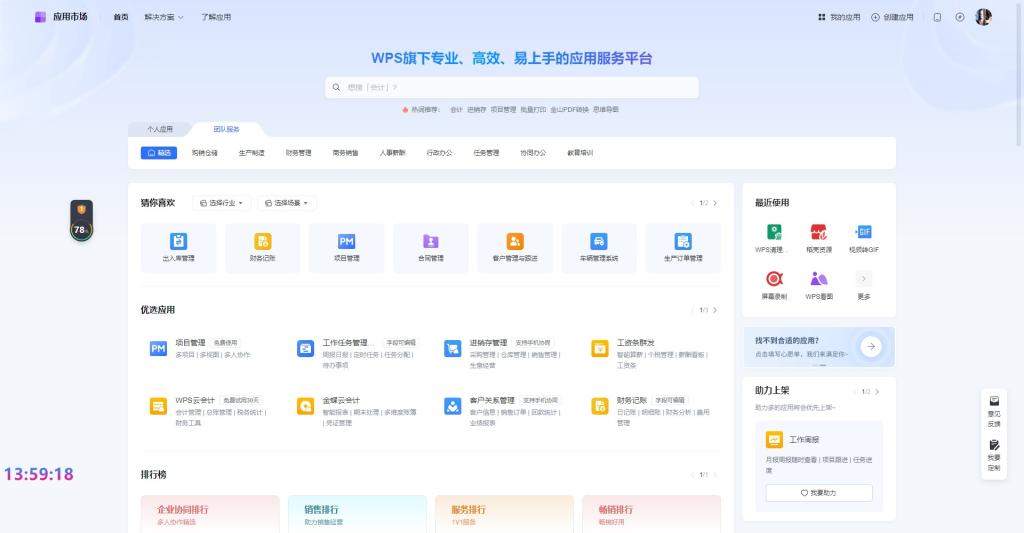Open WPS云会计 app icon
The image size is (1024, 533).
[158, 406]
